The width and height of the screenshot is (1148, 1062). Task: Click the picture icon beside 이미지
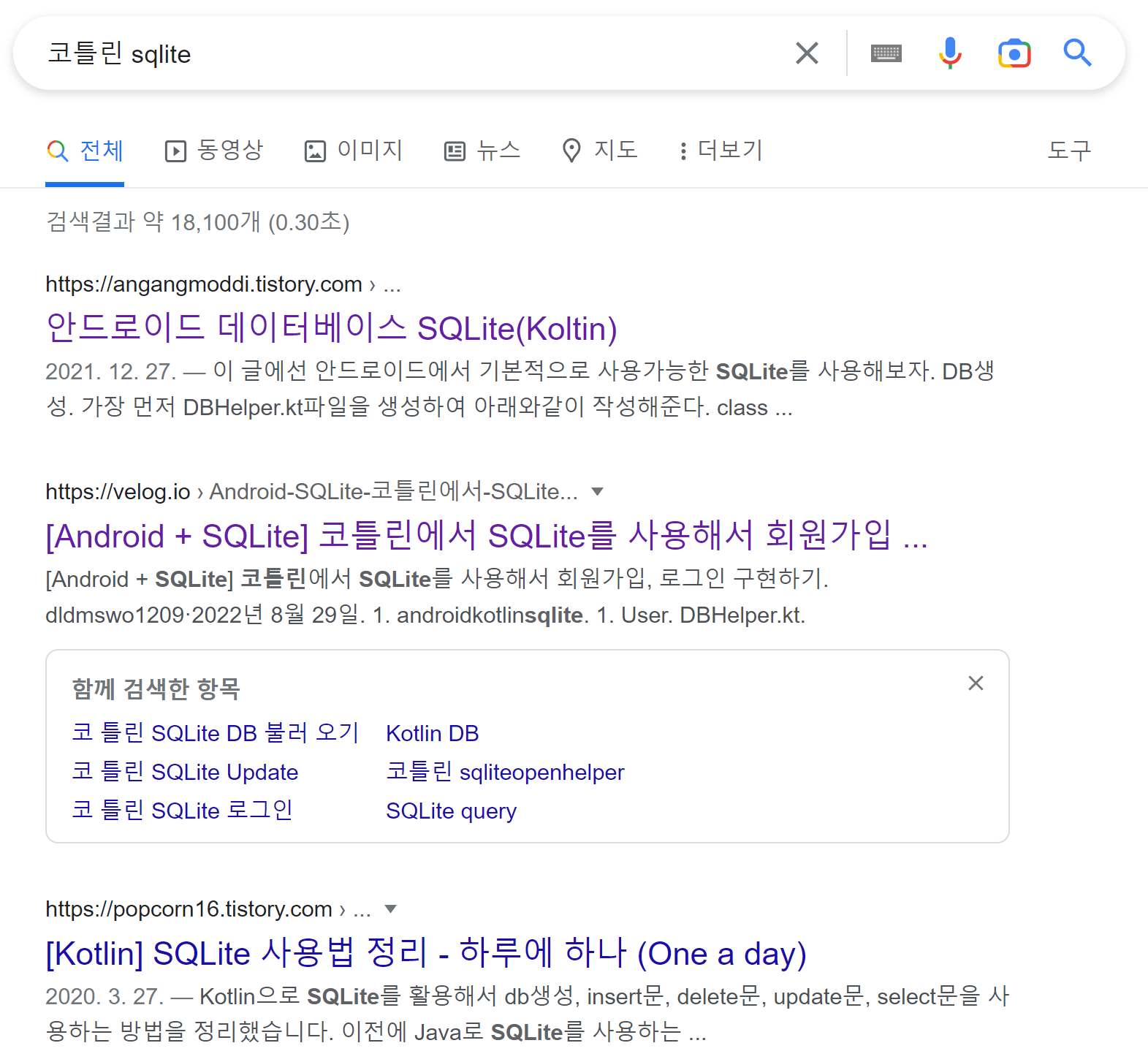pos(315,151)
